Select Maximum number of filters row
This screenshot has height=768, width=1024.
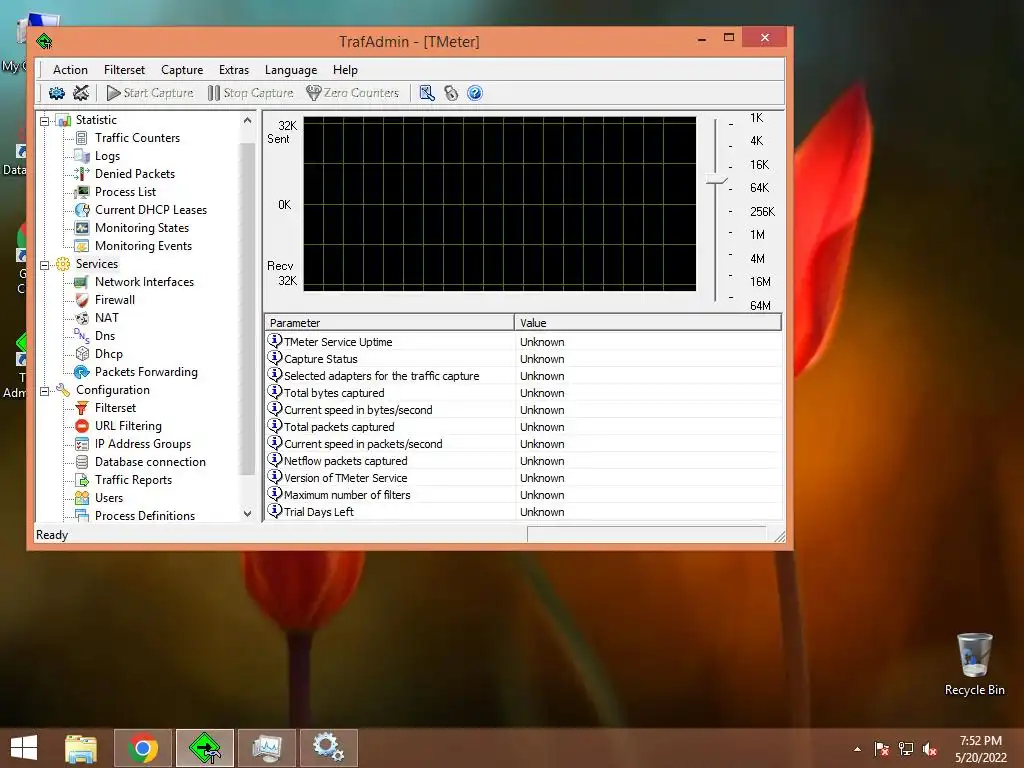pyautogui.click(x=523, y=494)
